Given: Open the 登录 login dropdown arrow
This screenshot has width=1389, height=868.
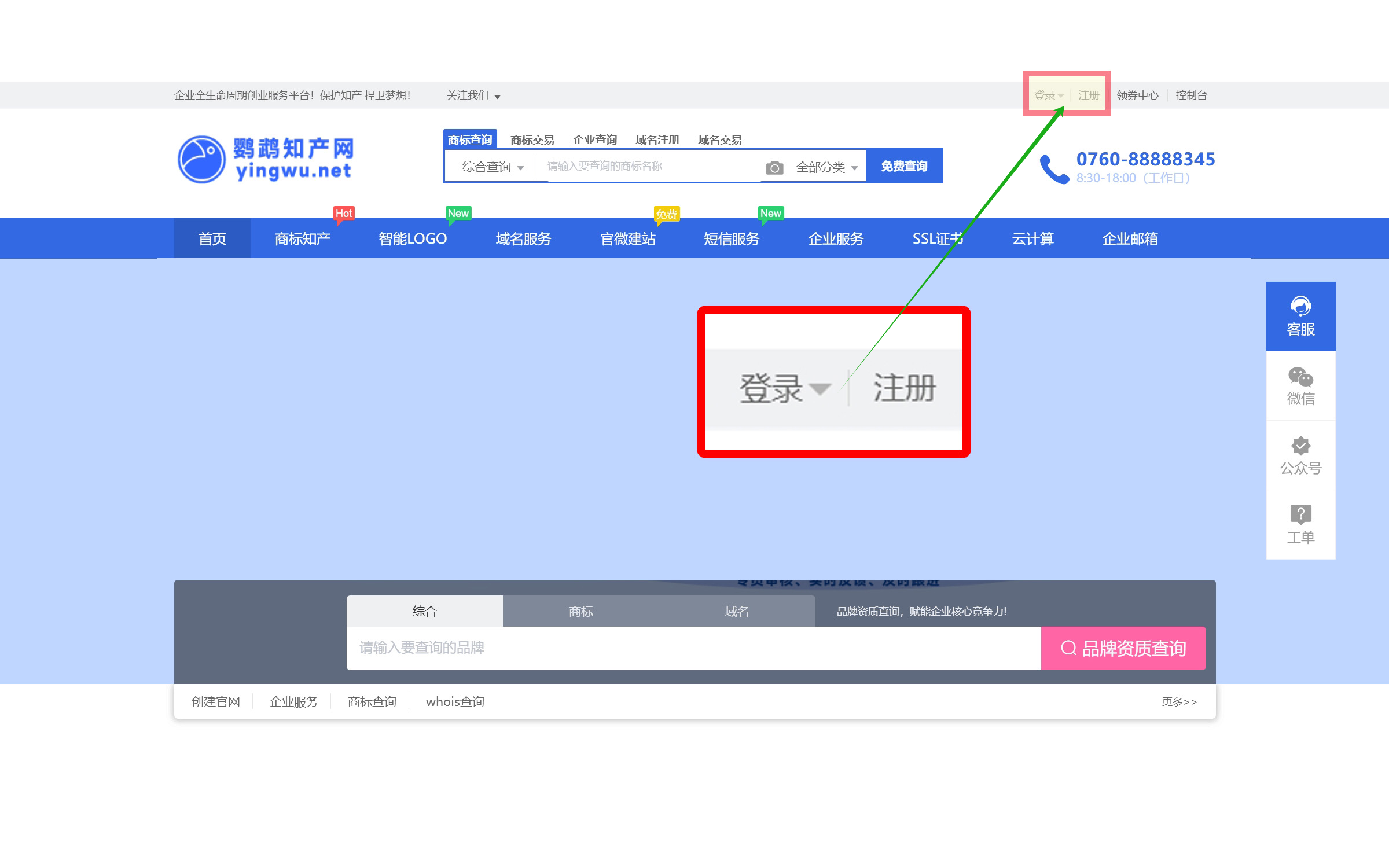Looking at the screenshot, I should click(1060, 96).
